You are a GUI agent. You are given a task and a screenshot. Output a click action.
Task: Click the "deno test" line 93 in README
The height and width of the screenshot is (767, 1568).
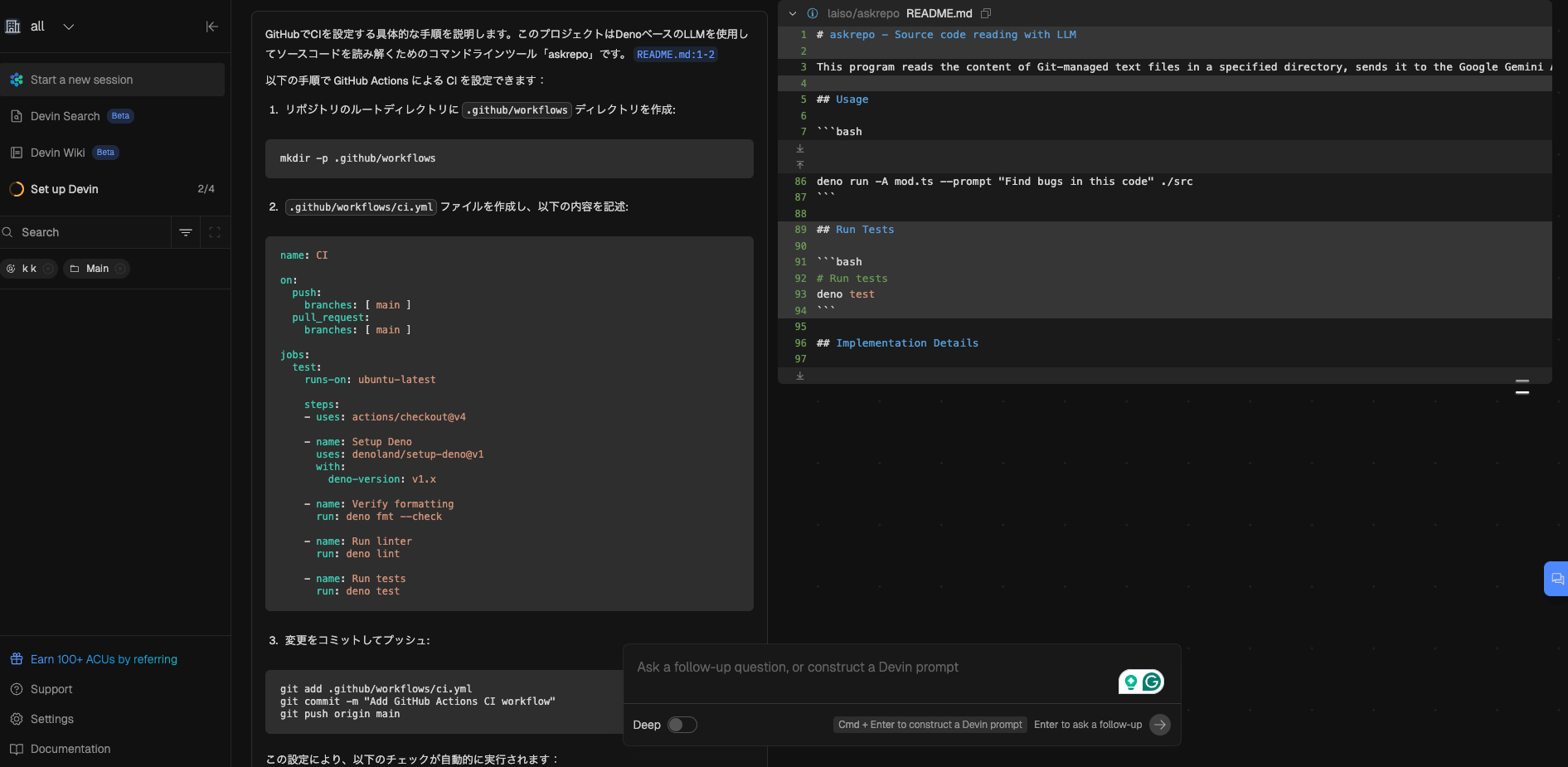point(846,294)
